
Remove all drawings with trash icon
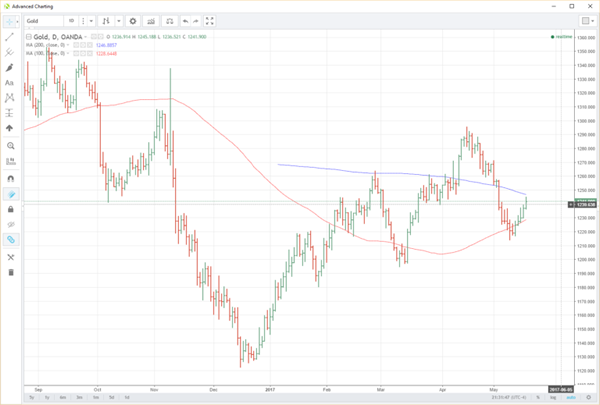[x=11, y=273]
